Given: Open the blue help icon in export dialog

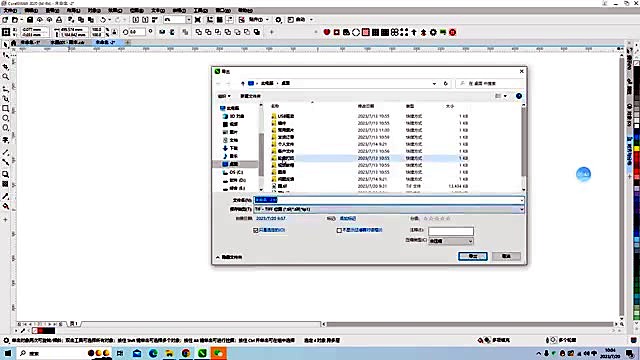Looking at the screenshot, I should pyautogui.click(x=519, y=96).
